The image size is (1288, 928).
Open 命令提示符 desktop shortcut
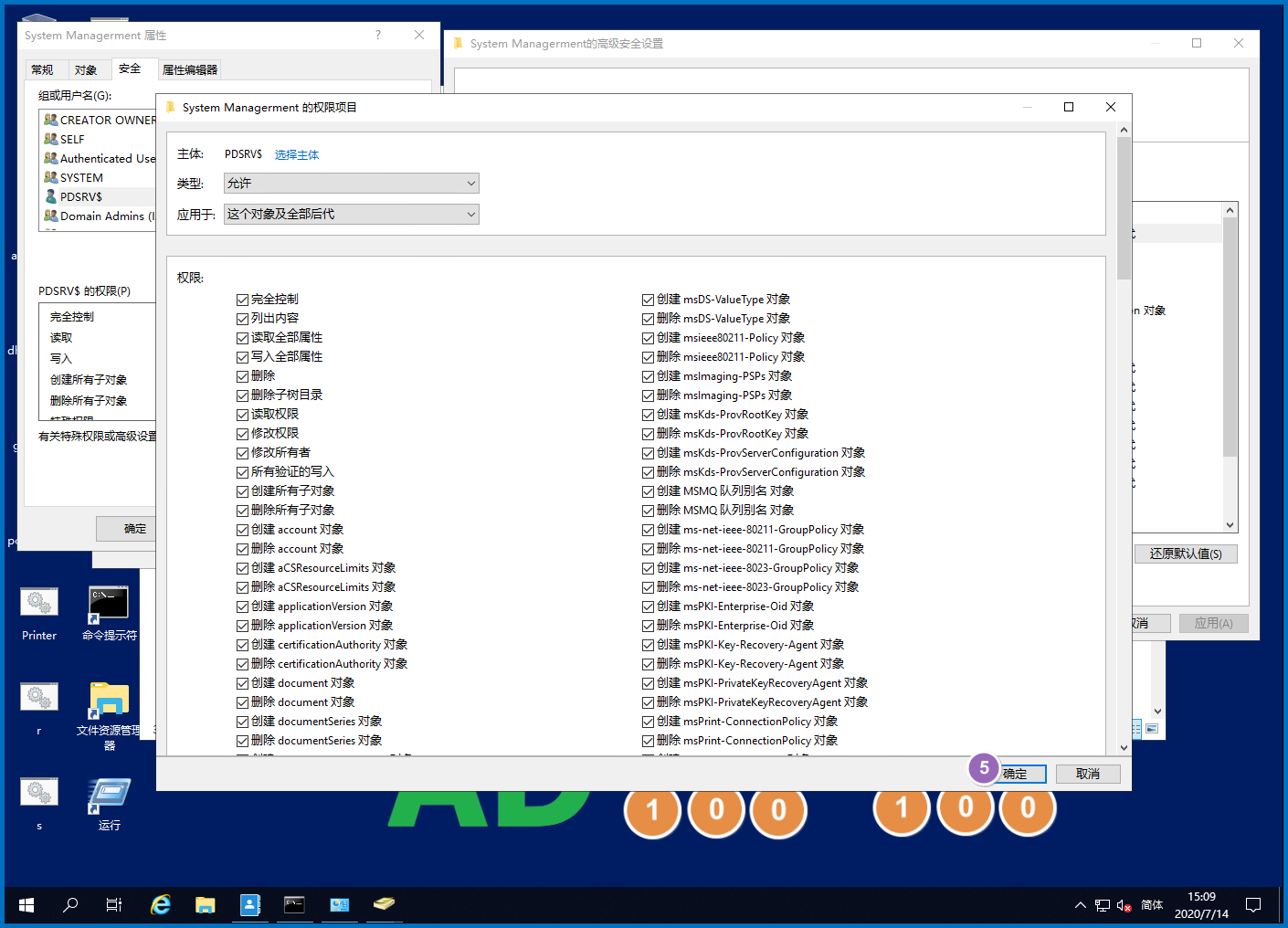coord(109,614)
